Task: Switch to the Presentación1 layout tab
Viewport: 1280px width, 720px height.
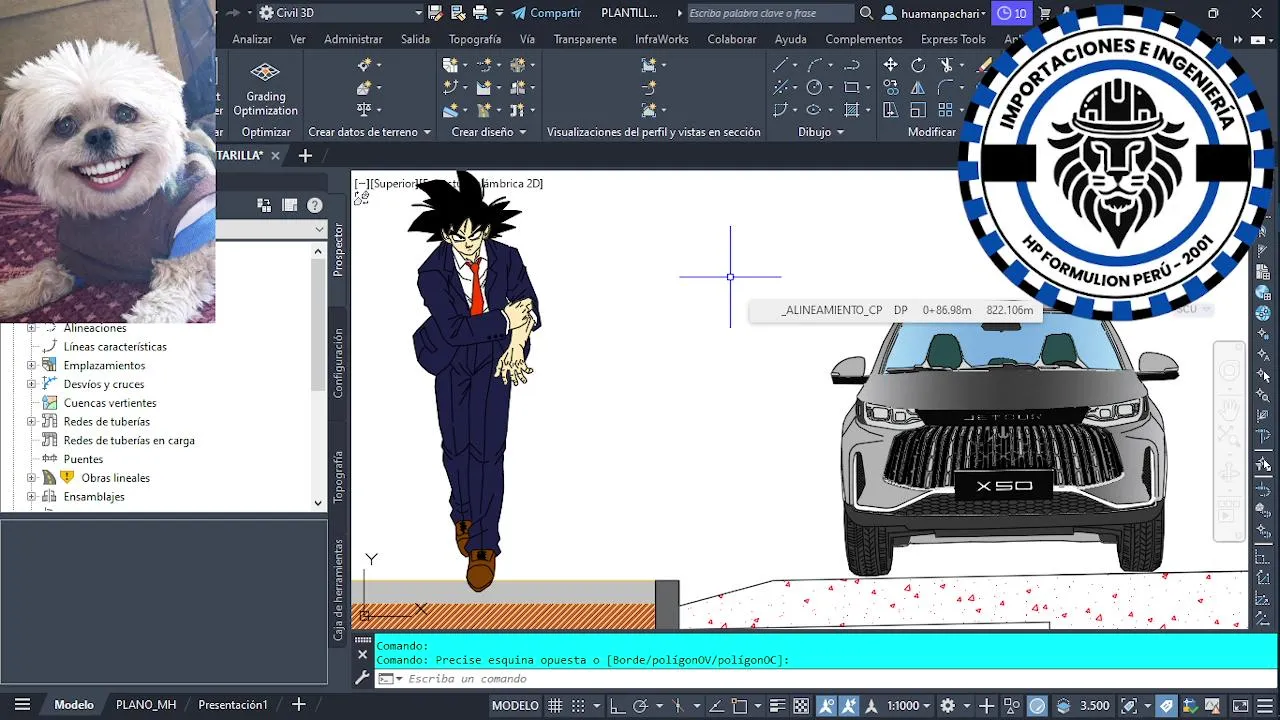Action: [x=233, y=704]
